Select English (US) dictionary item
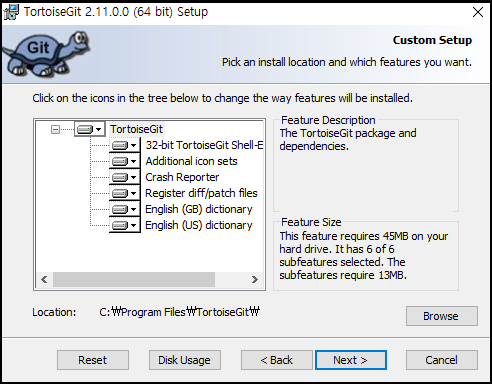The width and height of the screenshot is (492, 384). (x=199, y=225)
